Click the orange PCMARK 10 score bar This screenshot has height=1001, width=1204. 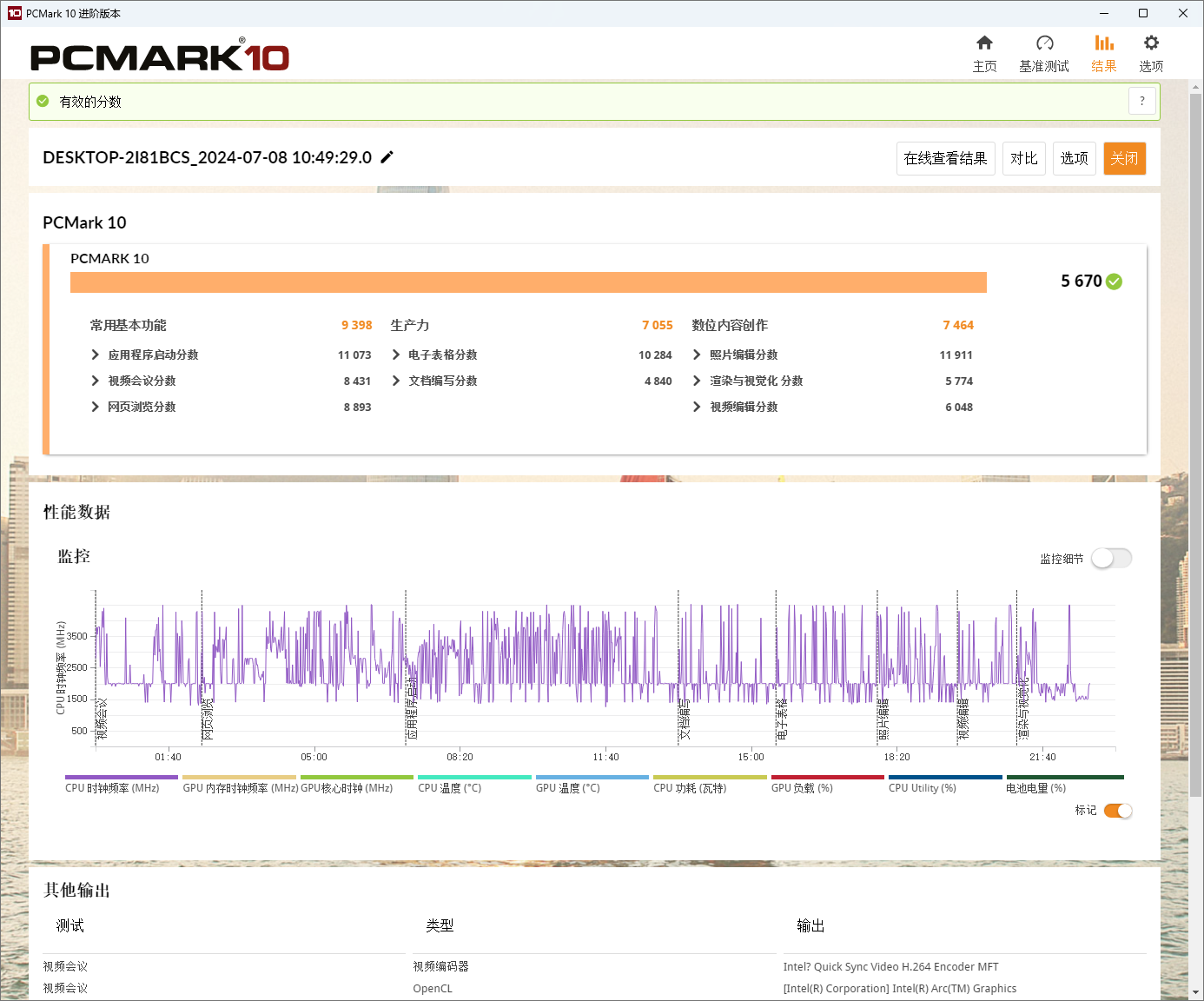(x=528, y=282)
